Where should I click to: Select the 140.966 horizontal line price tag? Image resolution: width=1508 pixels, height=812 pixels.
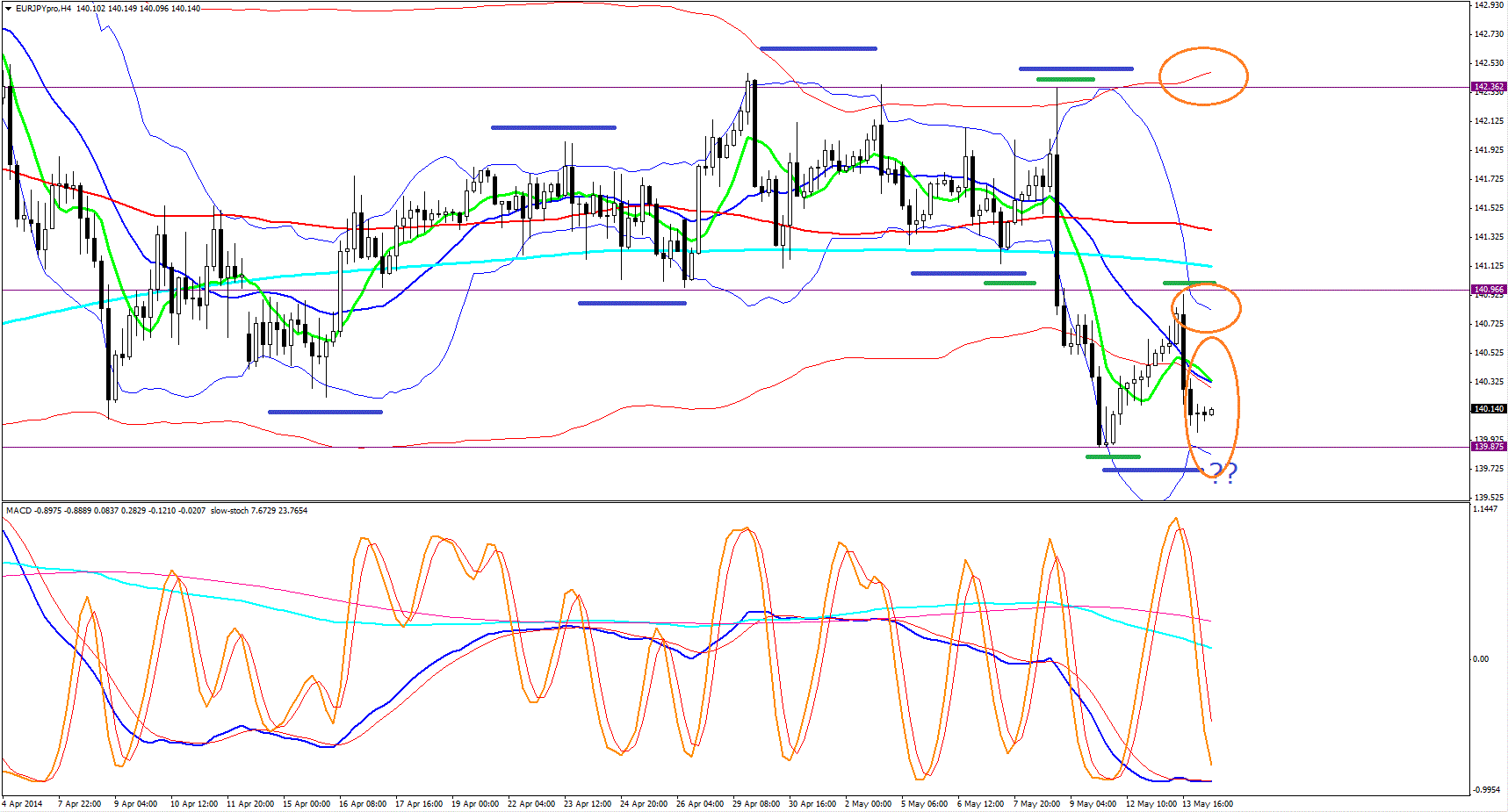[x=1489, y=289]
